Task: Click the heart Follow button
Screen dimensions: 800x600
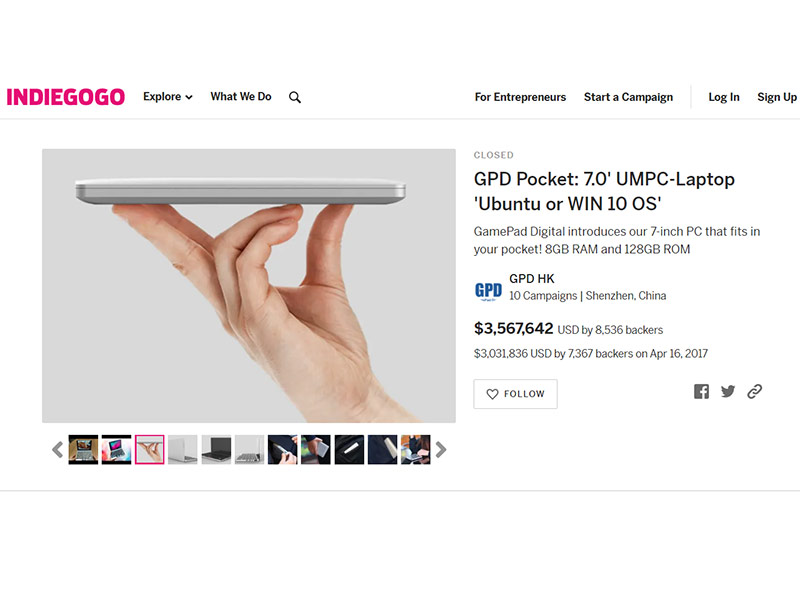Action: 515,394
